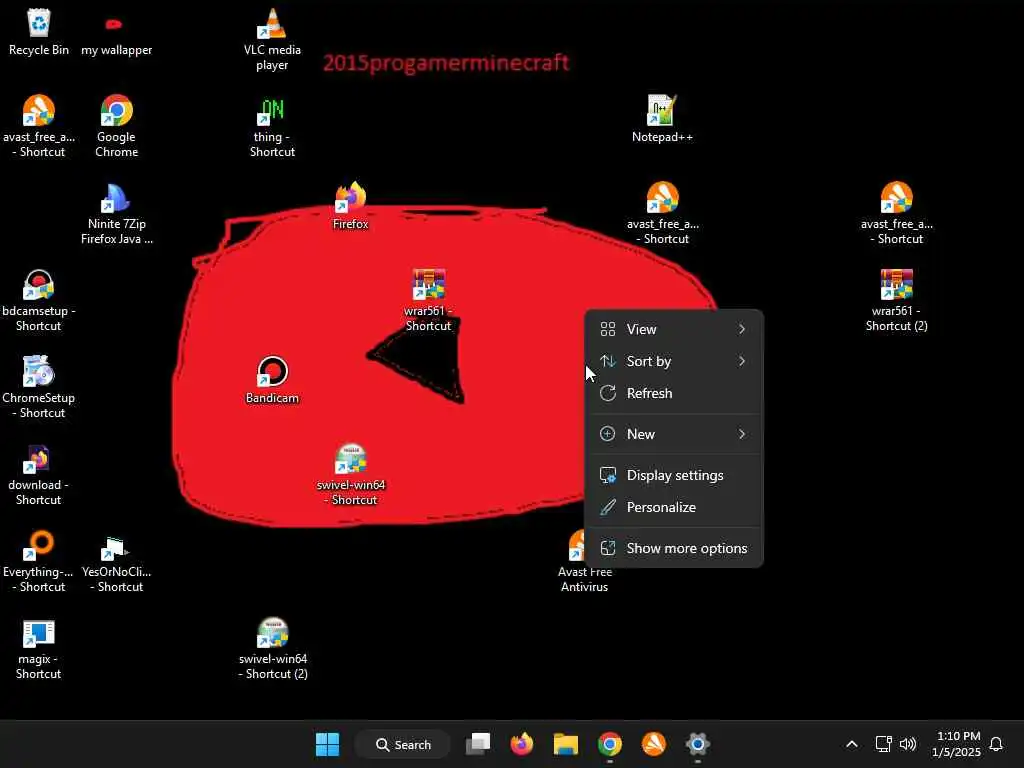This screenshot has height=768, width=1024.
Task: Open Settings gear in the taskbar
Action: (x=697, y=744)
